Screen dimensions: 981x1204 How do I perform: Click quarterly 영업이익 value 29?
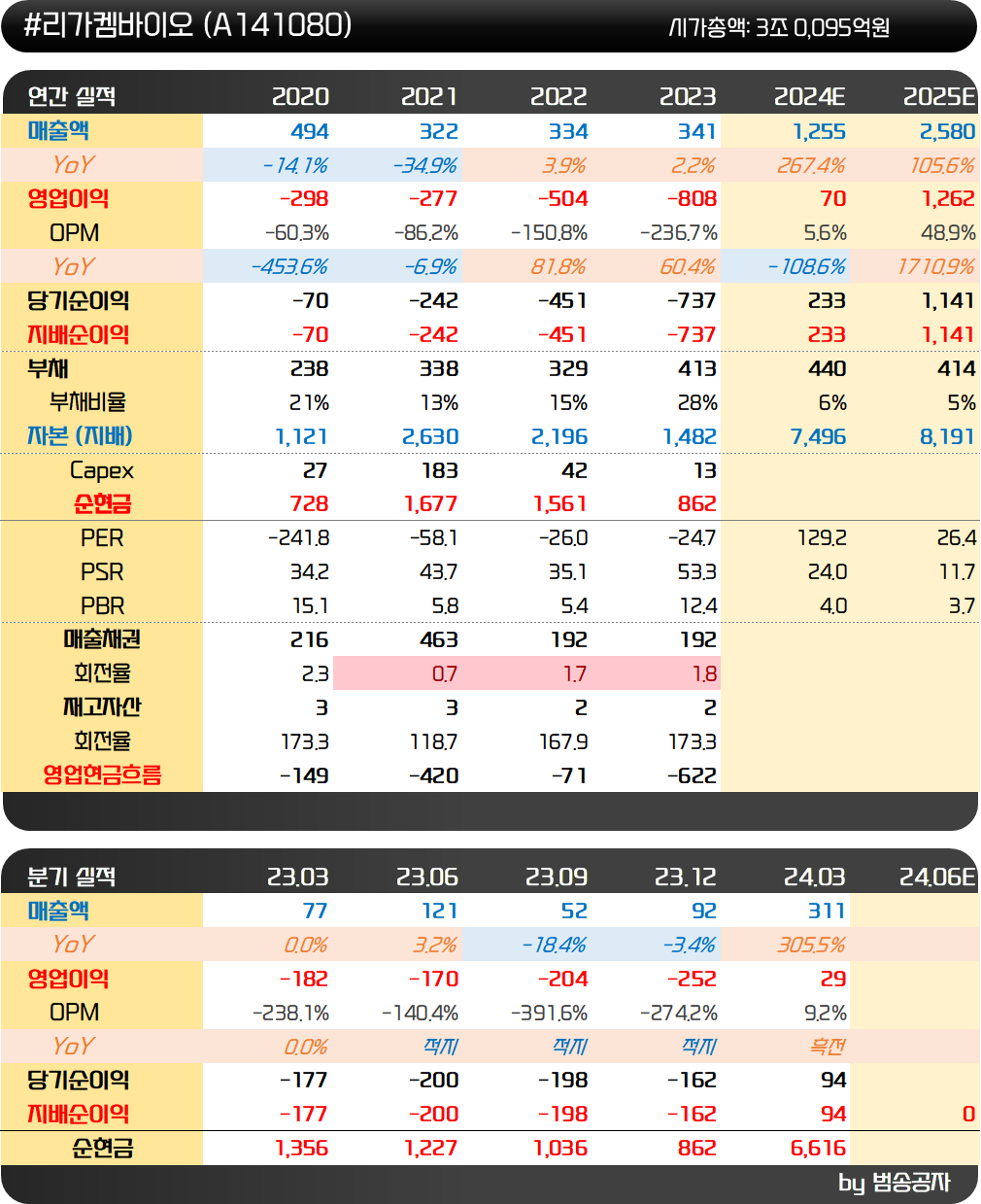point(833,979)
